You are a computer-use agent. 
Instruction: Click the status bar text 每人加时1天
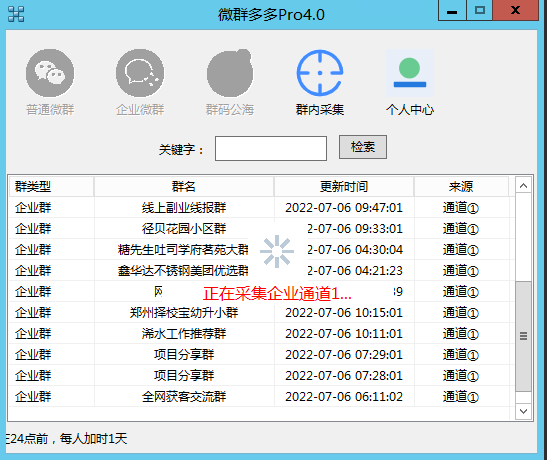pyautogui.click(x=93, y=438)
